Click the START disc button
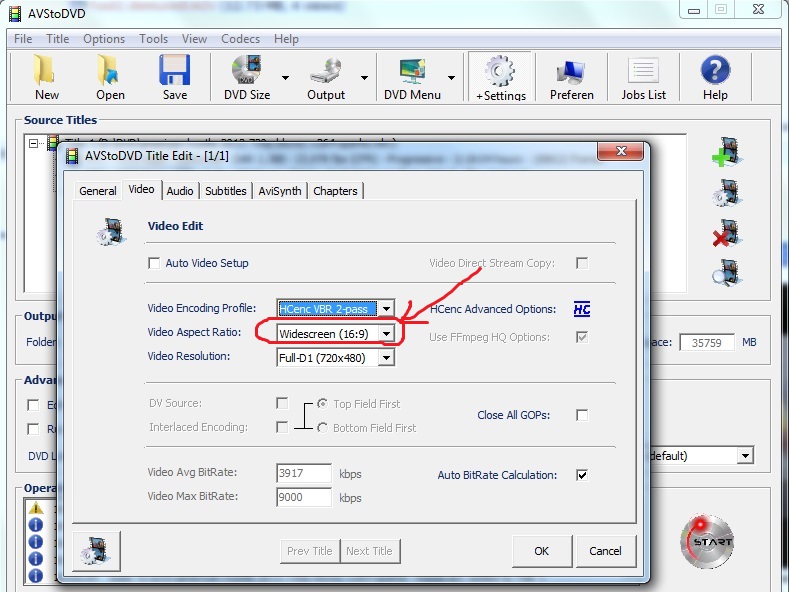 [x=707, y=541]
